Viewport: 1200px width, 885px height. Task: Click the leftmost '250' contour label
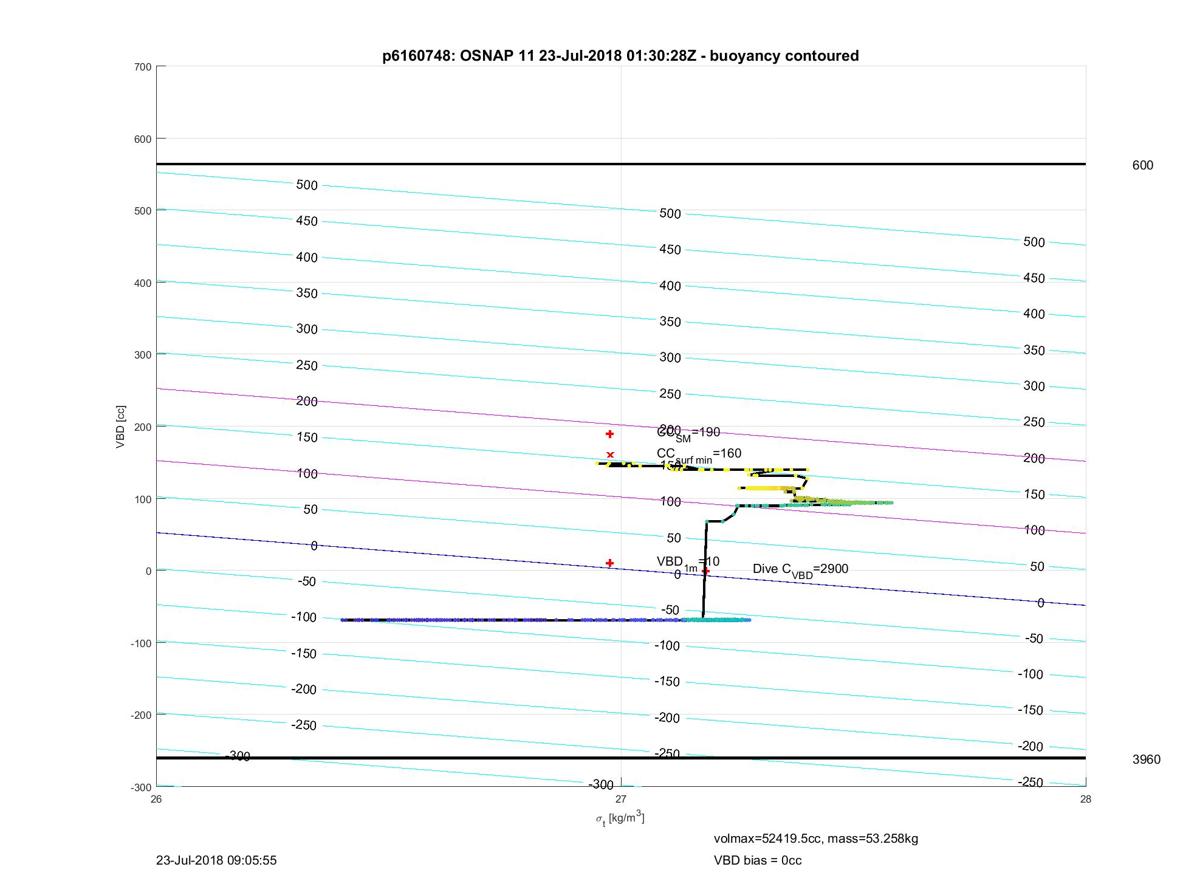tap(307, 366)
